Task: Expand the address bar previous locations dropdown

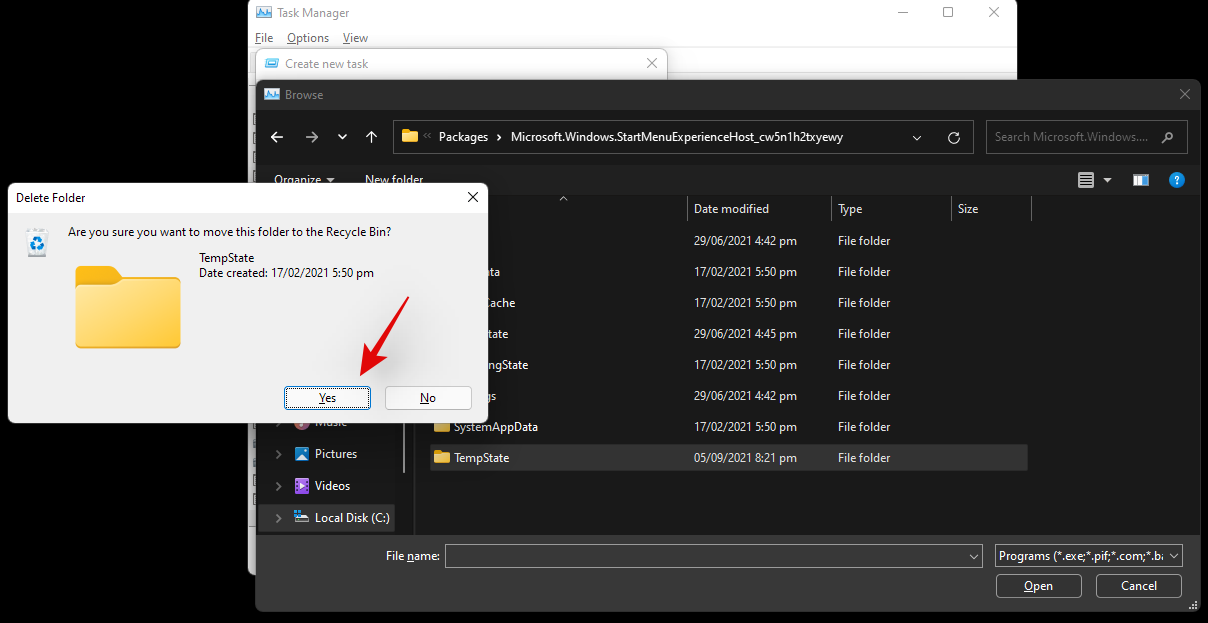Action: (917, 137)
